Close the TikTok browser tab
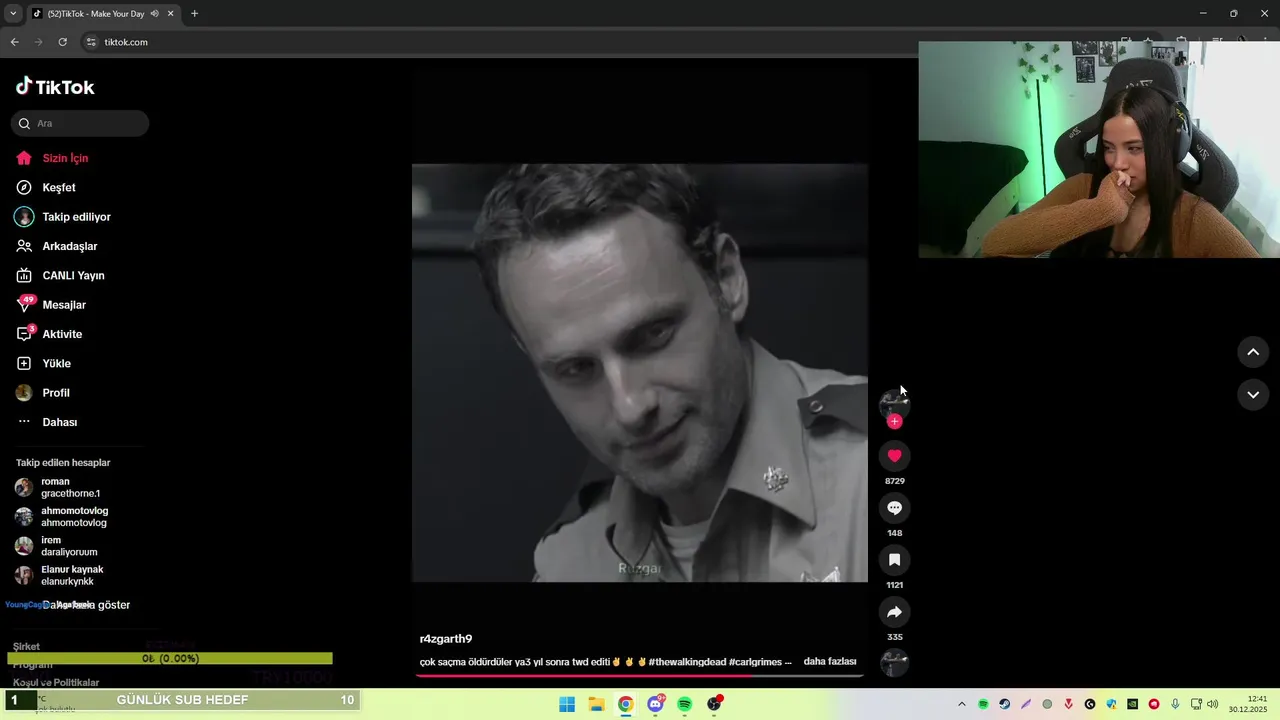1280x720 pixels. pos(171,14)
